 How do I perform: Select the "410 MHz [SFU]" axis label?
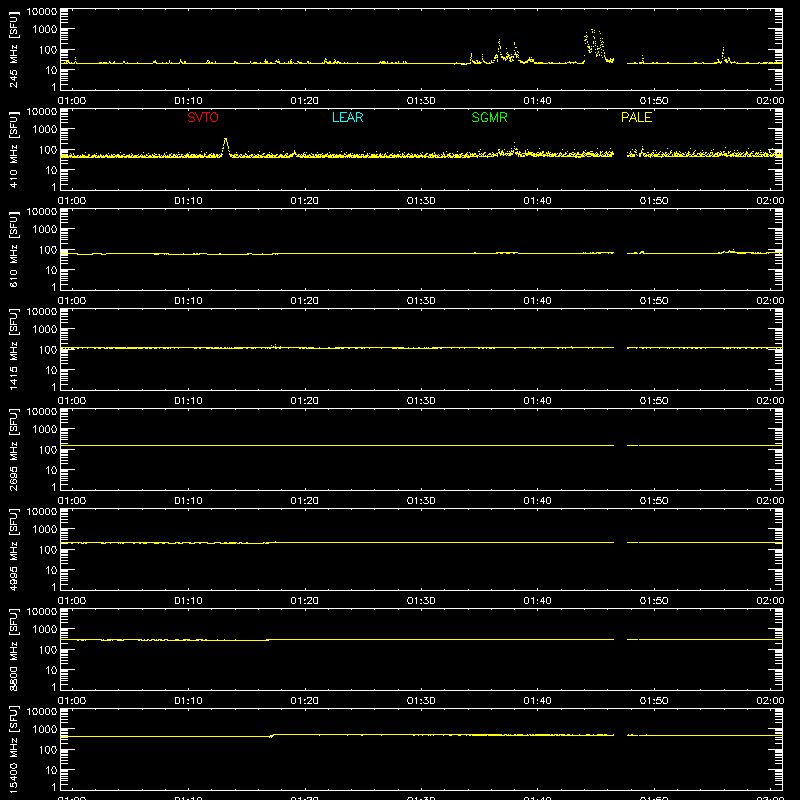point(13,149)
